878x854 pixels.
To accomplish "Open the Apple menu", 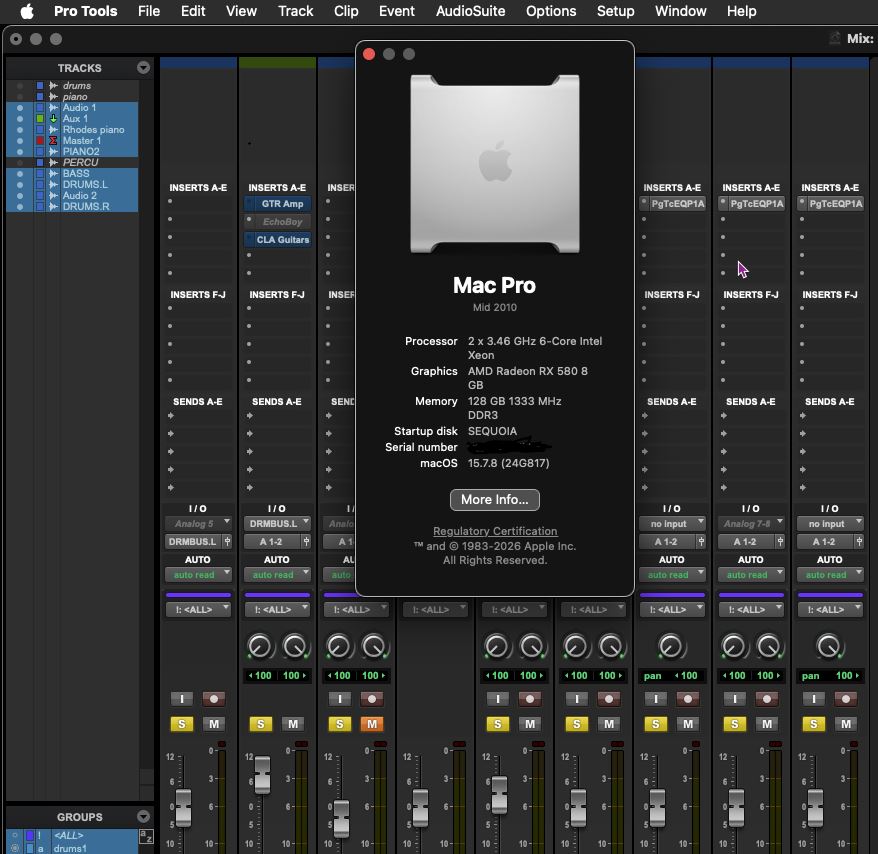I will coord(27,11).
